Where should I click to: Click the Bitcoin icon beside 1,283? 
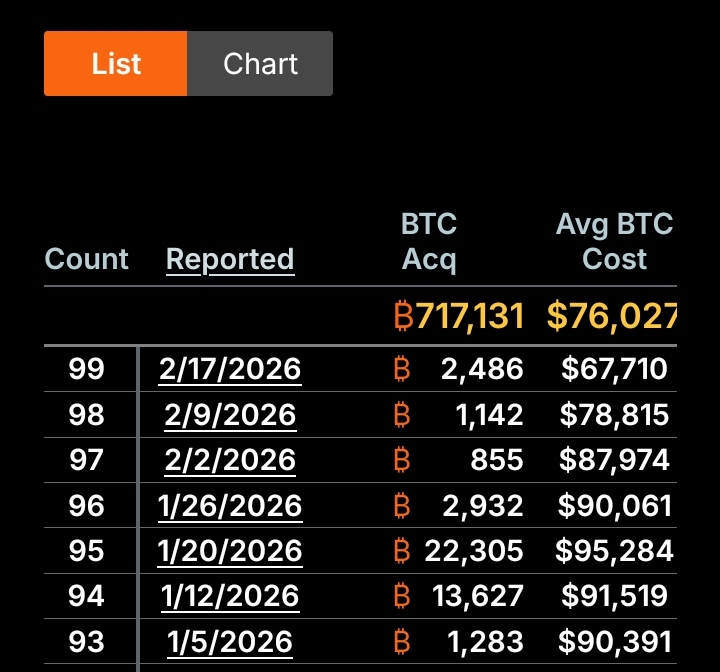pos(402,641)
